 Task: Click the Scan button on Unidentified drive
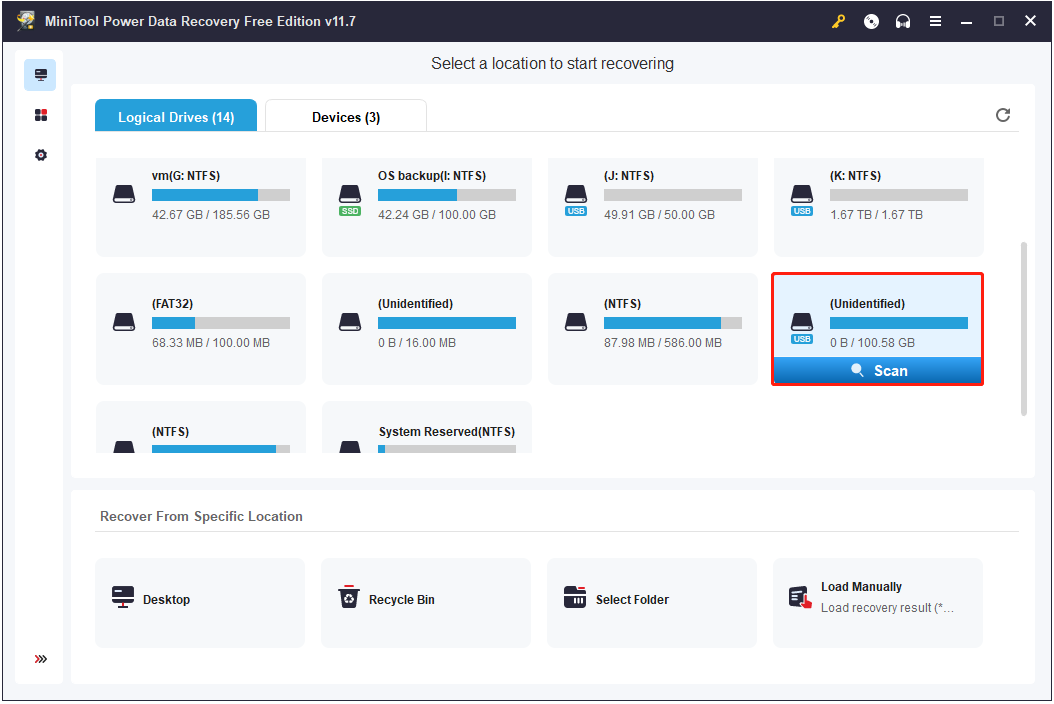coord(878,370)
